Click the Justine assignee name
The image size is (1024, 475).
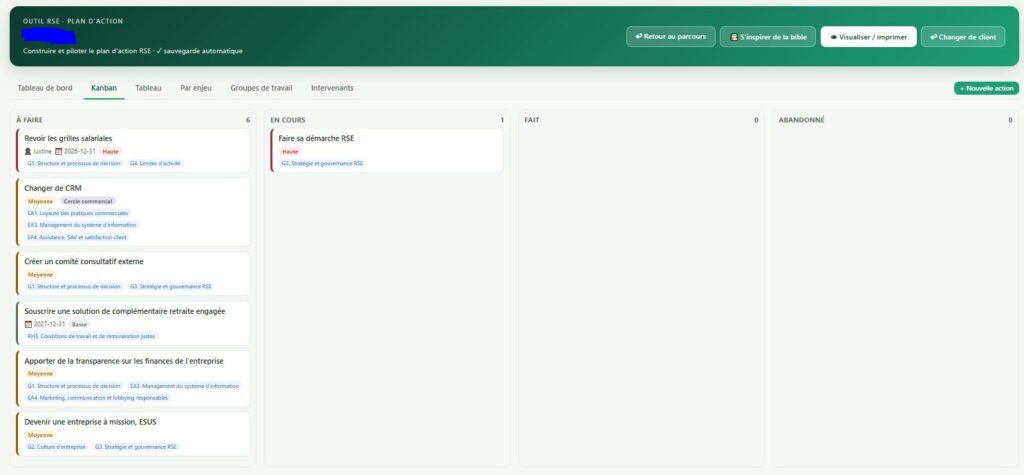[x=42, y=151]
